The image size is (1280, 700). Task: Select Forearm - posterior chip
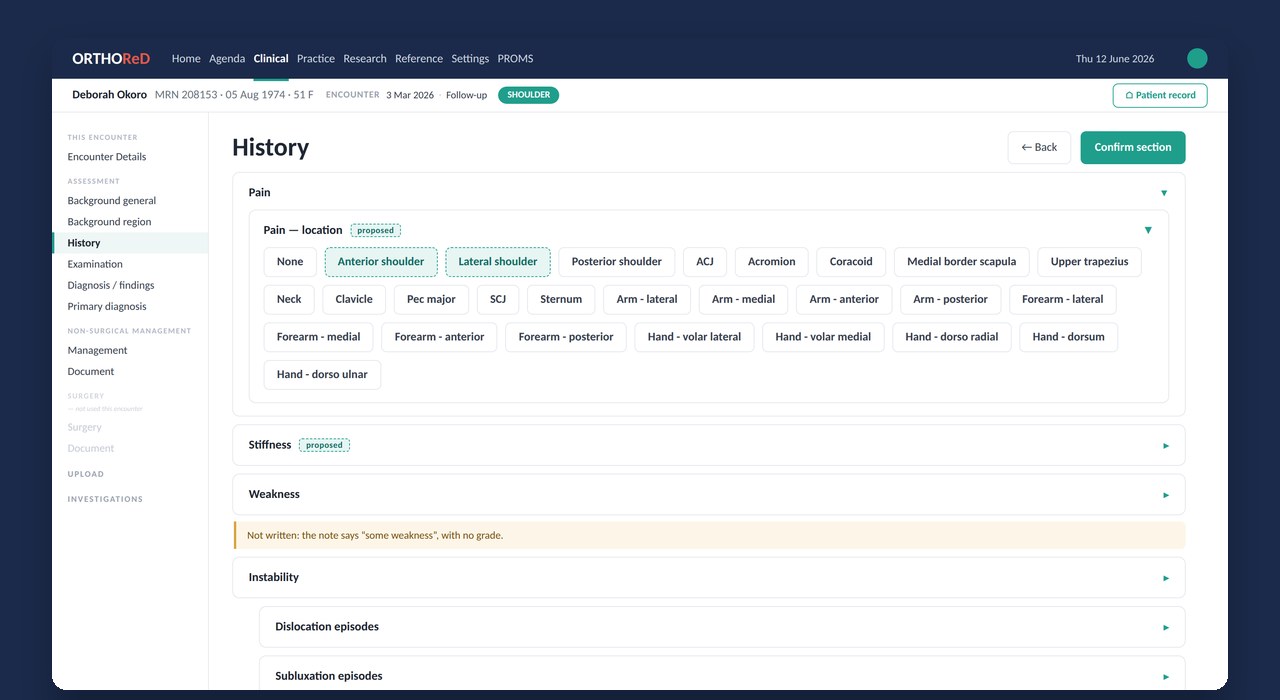point(566,337)
